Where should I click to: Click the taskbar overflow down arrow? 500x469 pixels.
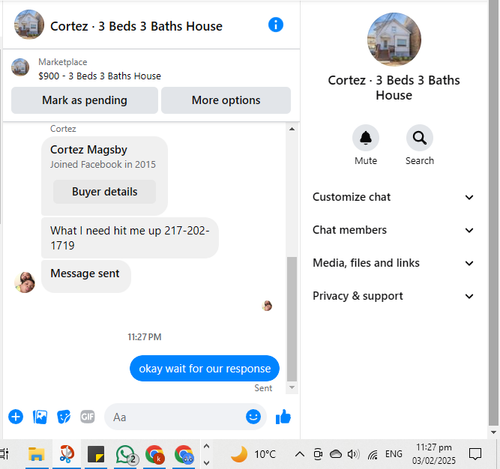[x=206, y=463]
